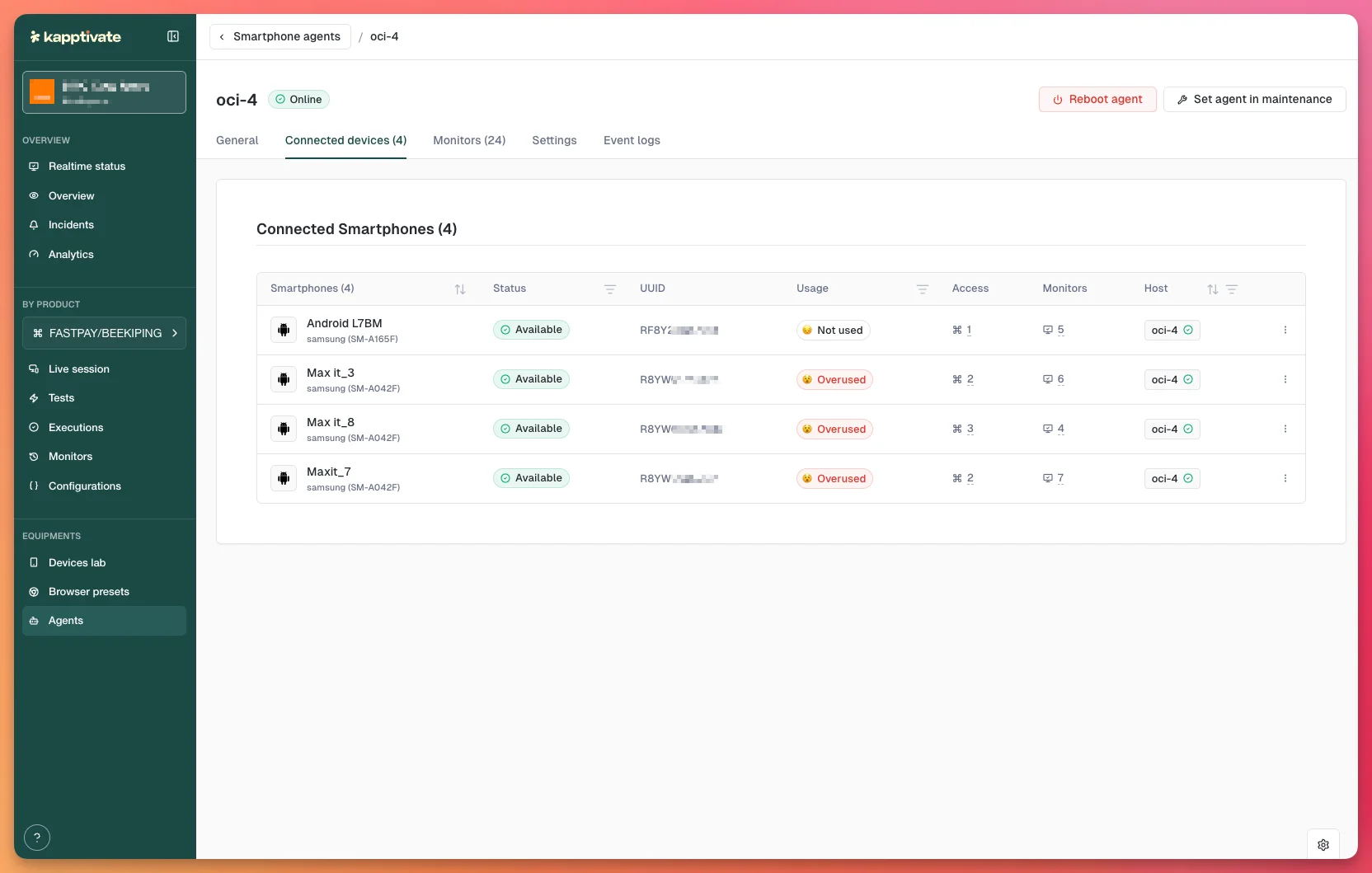Viewport: 1372px width, 873px height.
Task: Click the Android icon for Maxit_7
Action: 284,478
